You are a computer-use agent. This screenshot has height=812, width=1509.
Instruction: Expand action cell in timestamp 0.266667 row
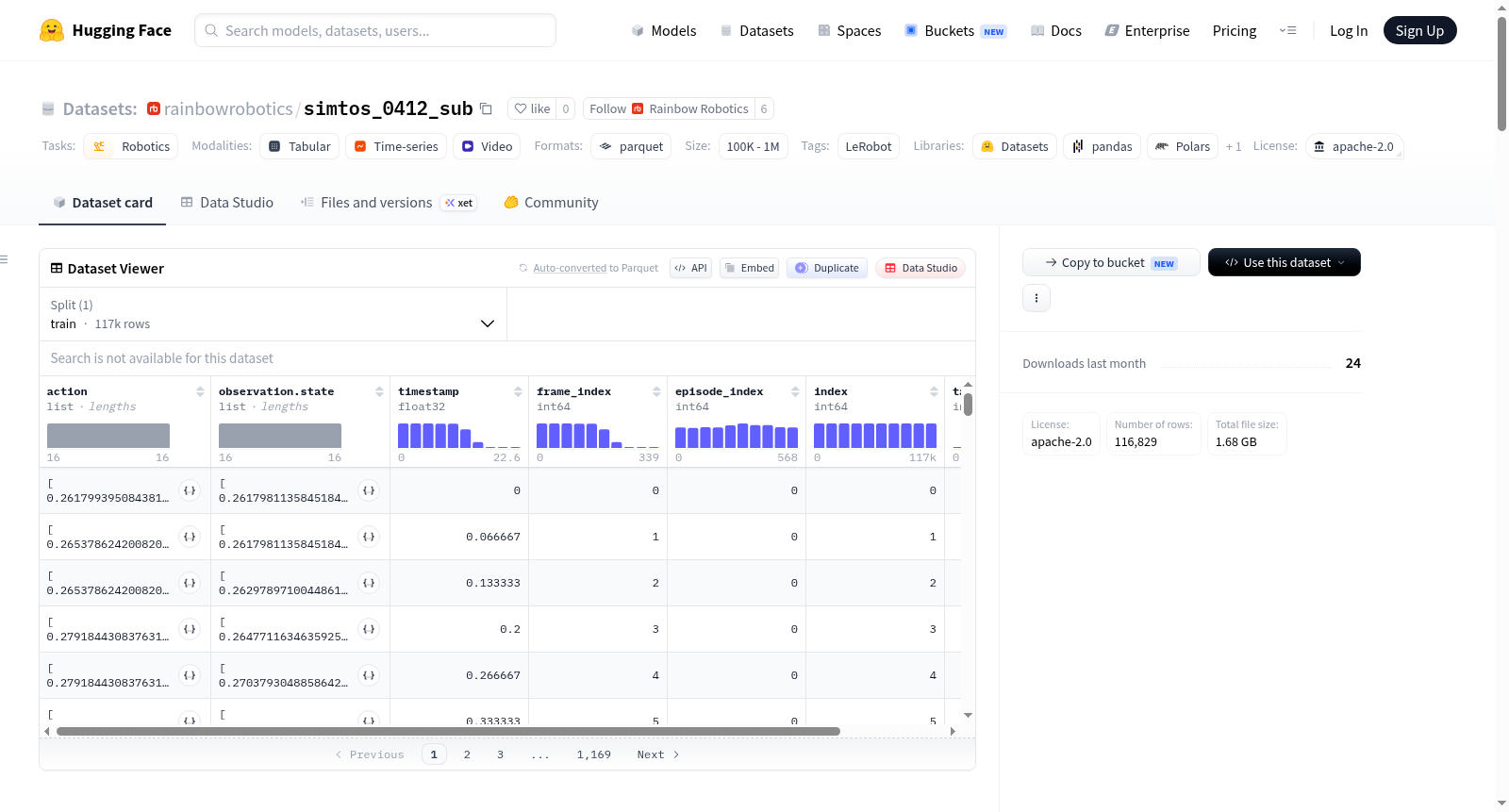(x=190, y=675)
